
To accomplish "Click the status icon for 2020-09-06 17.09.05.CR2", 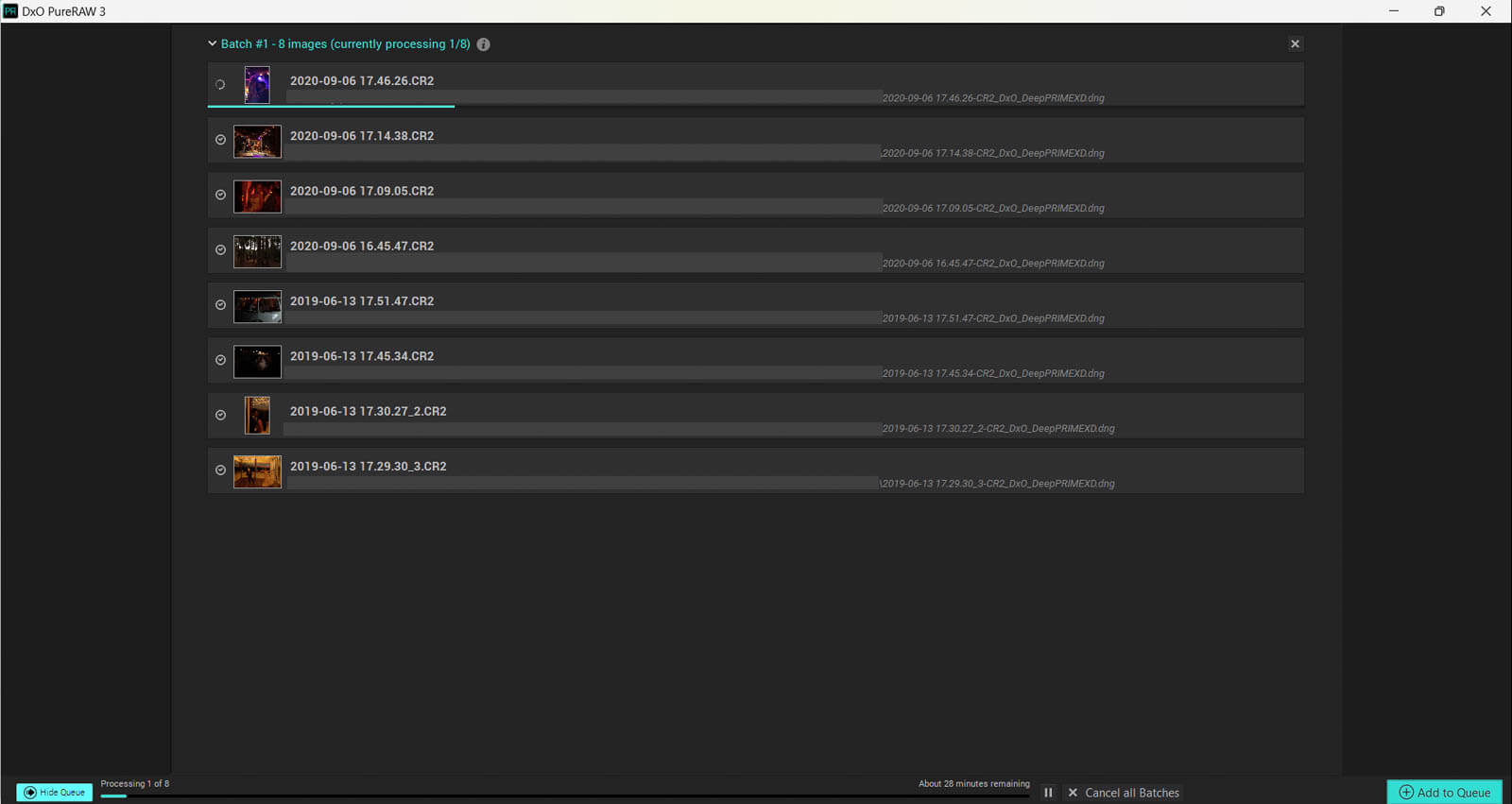I will 220,195.
